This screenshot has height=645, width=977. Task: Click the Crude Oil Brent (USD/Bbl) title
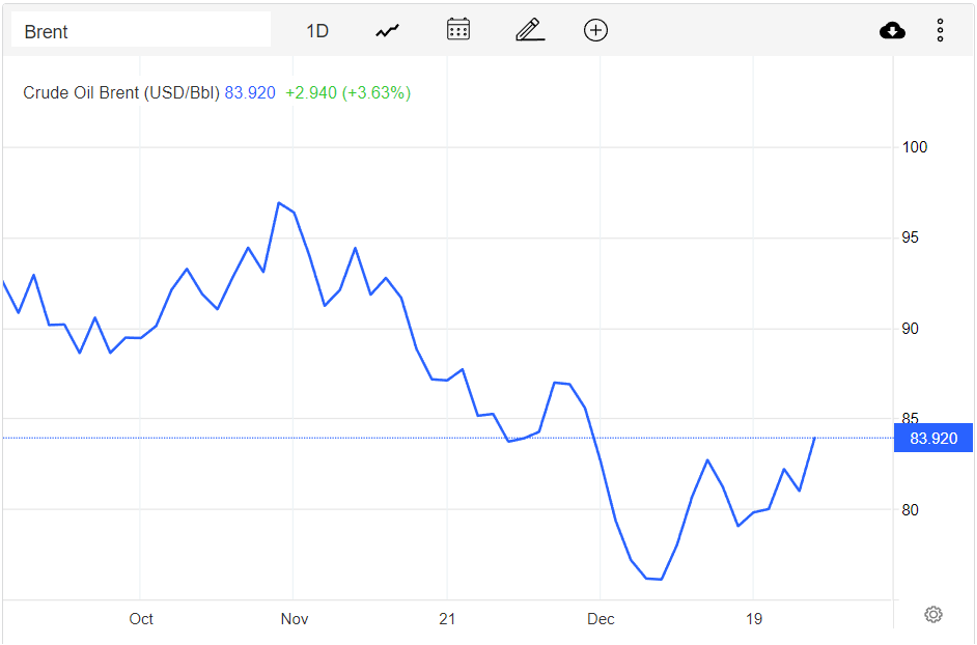coord(121,93)
